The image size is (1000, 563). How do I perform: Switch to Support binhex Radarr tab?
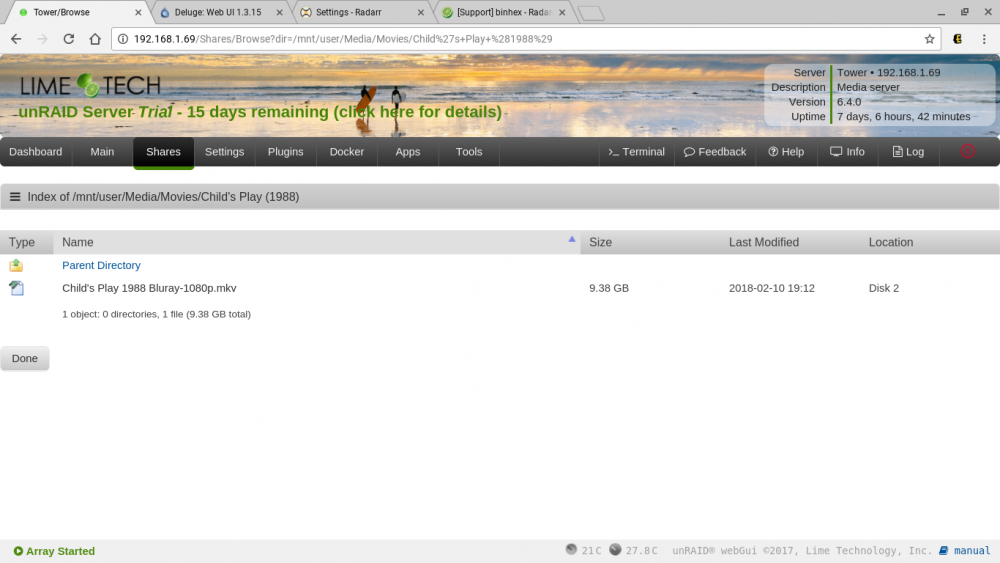pos(501,12)
